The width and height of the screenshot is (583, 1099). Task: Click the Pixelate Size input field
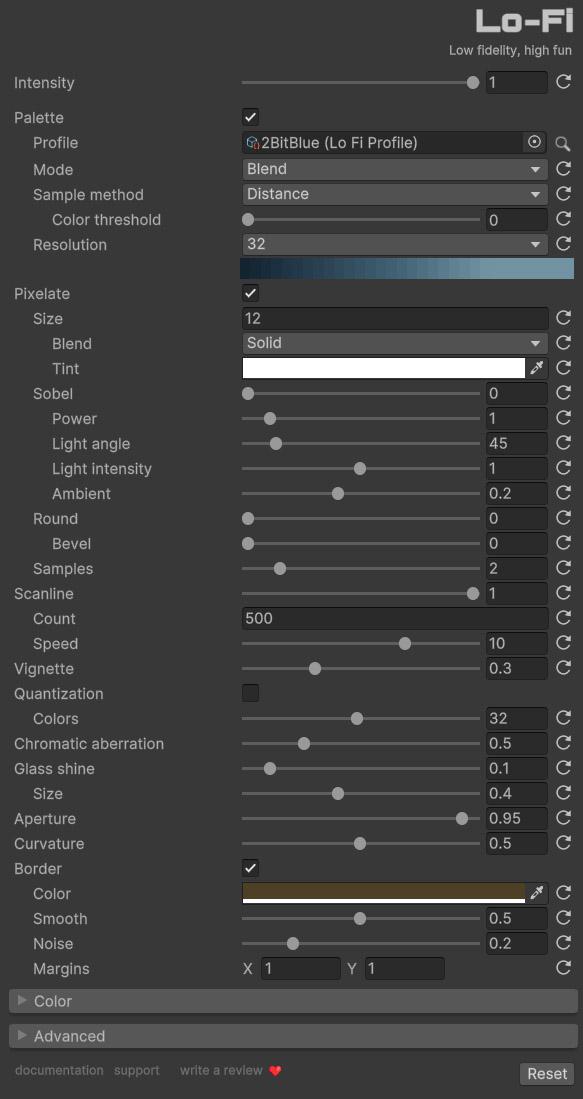point(395,319)
